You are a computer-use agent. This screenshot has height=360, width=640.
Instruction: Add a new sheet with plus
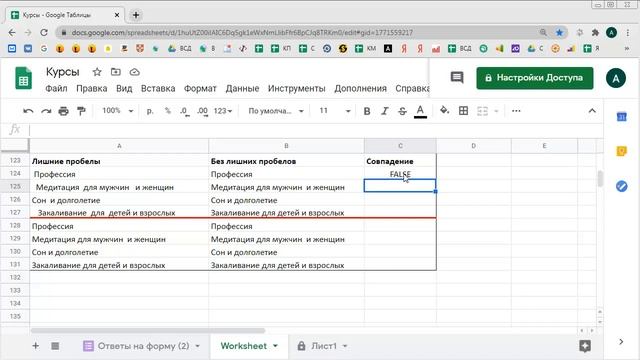(x=36, y=346)
